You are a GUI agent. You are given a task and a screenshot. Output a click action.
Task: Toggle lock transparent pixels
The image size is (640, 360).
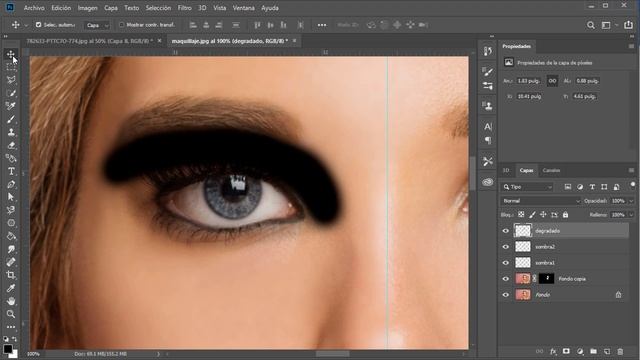point(521,215)
